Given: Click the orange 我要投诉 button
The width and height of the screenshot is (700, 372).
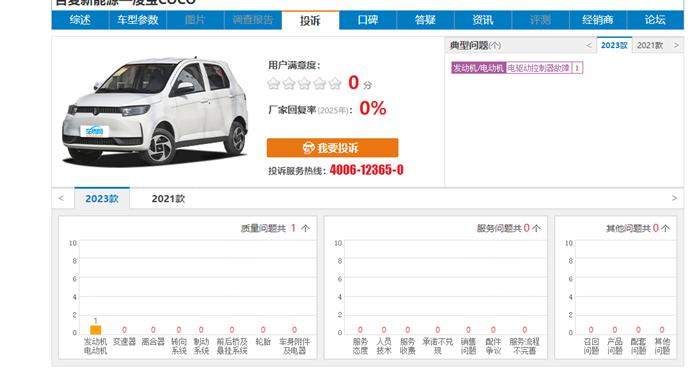Looking at the screenshot, I should 333,148.
